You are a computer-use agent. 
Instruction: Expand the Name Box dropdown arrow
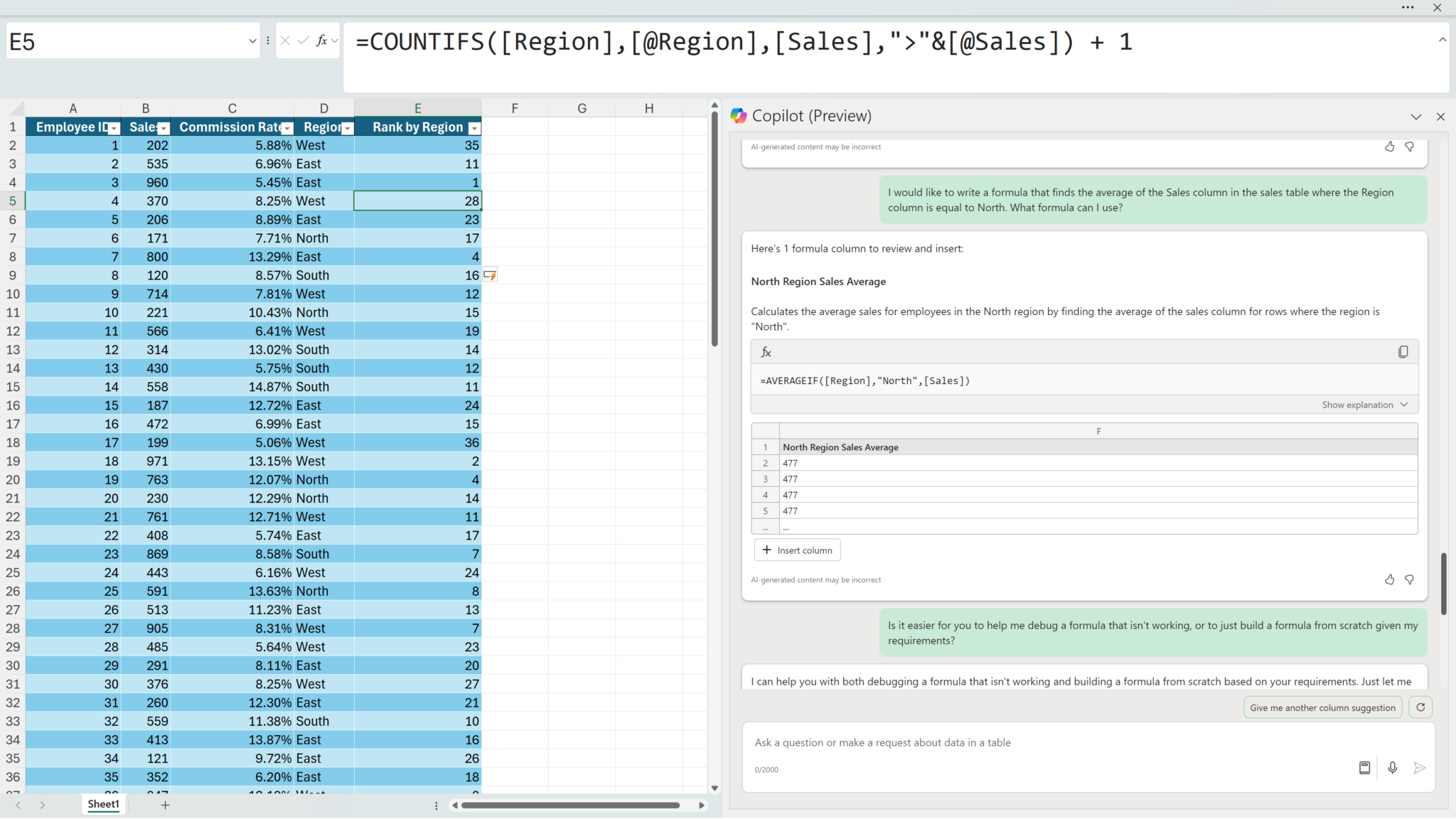[252, 41]
